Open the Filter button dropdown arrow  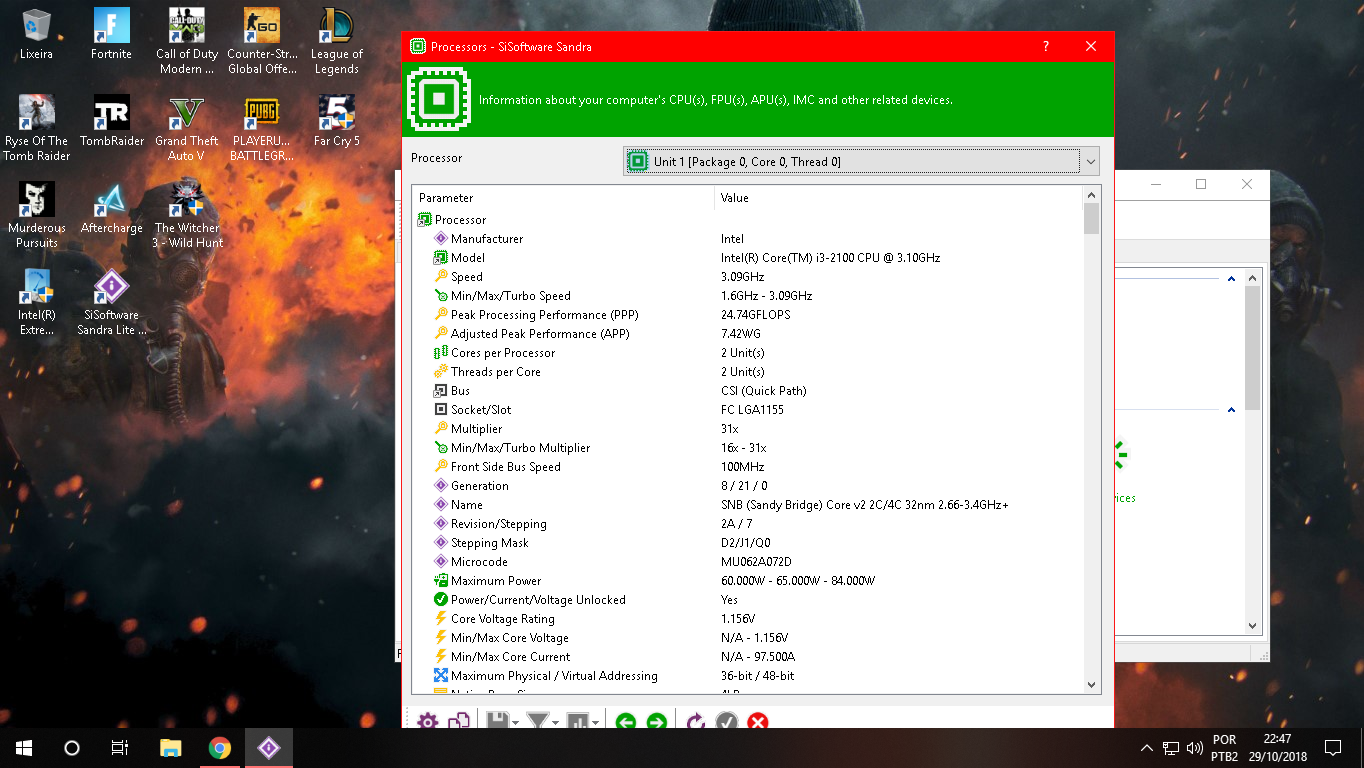pyautogui.click(x=555, y=722)
